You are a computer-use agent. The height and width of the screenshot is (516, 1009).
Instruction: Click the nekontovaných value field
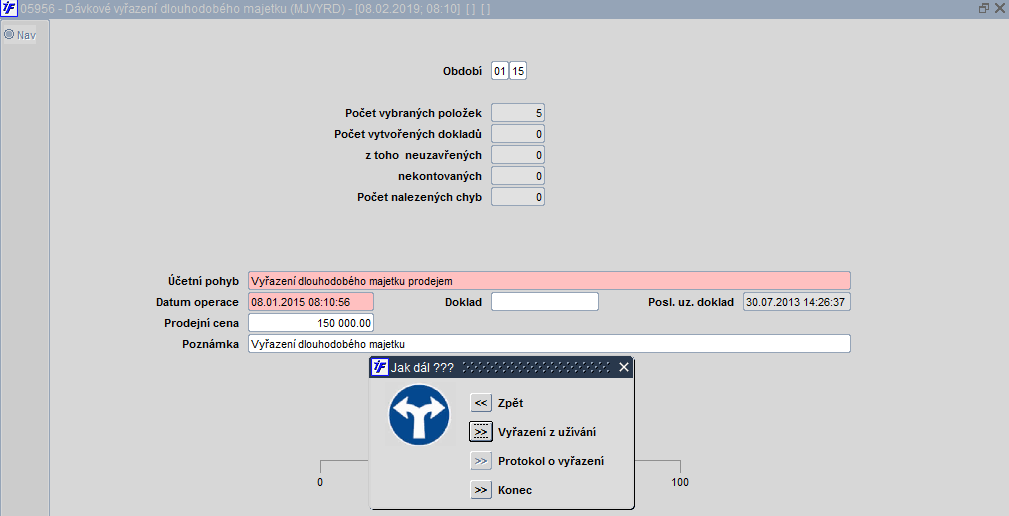[x=518, y=176]
